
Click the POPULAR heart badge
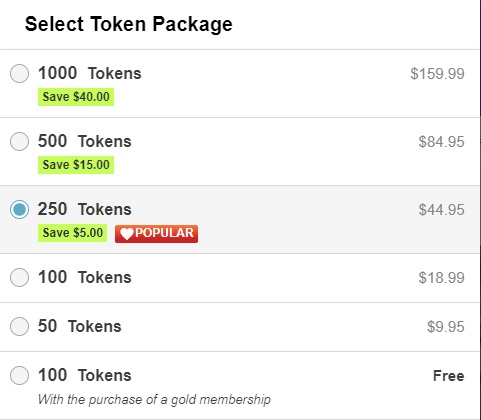[x=156, y=233]
